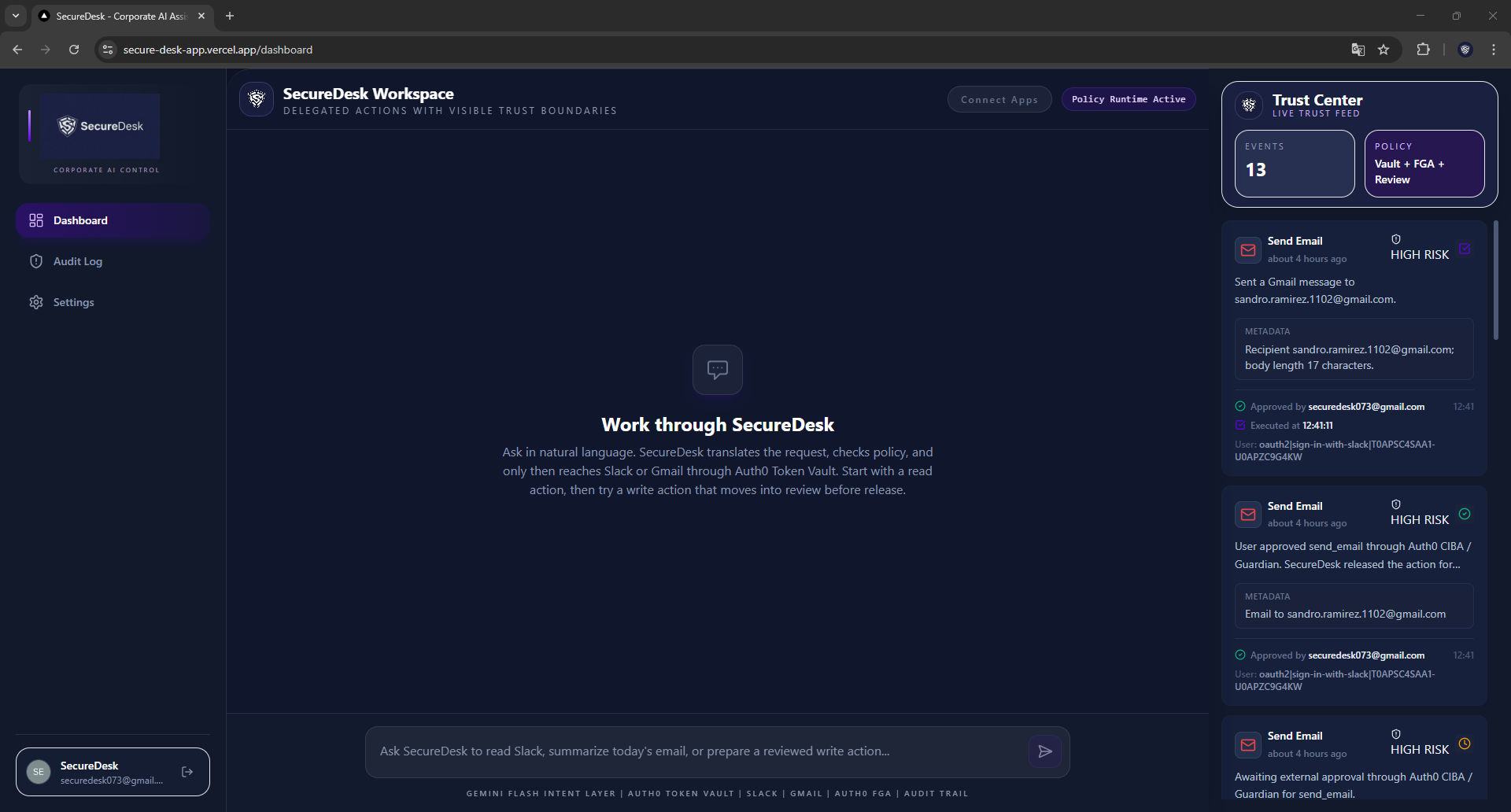Viewport: 1511px width, 812px height.
Task: Open the browser extensions puzzle icon
Action: tap(1423, 50)
